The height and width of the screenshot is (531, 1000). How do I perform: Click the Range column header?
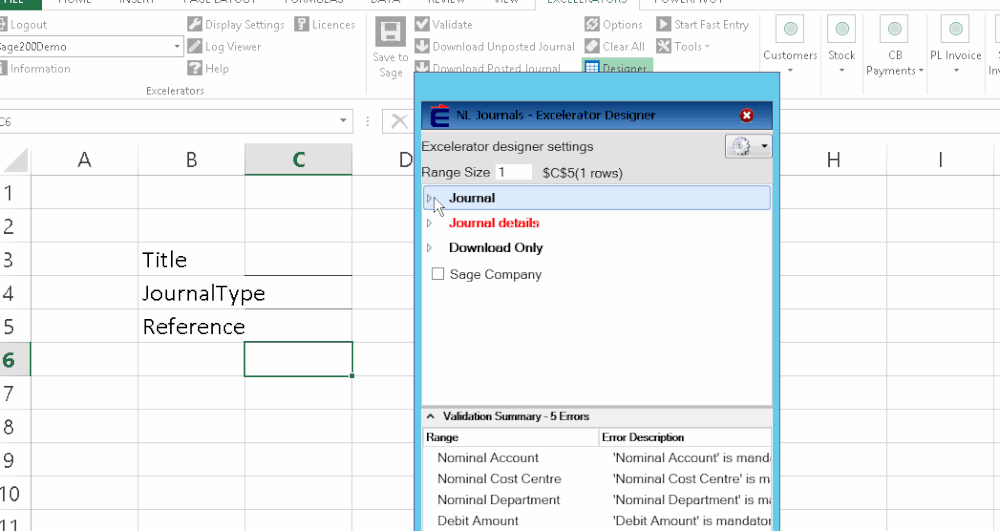pyautogui.click(x=511, y=437)
